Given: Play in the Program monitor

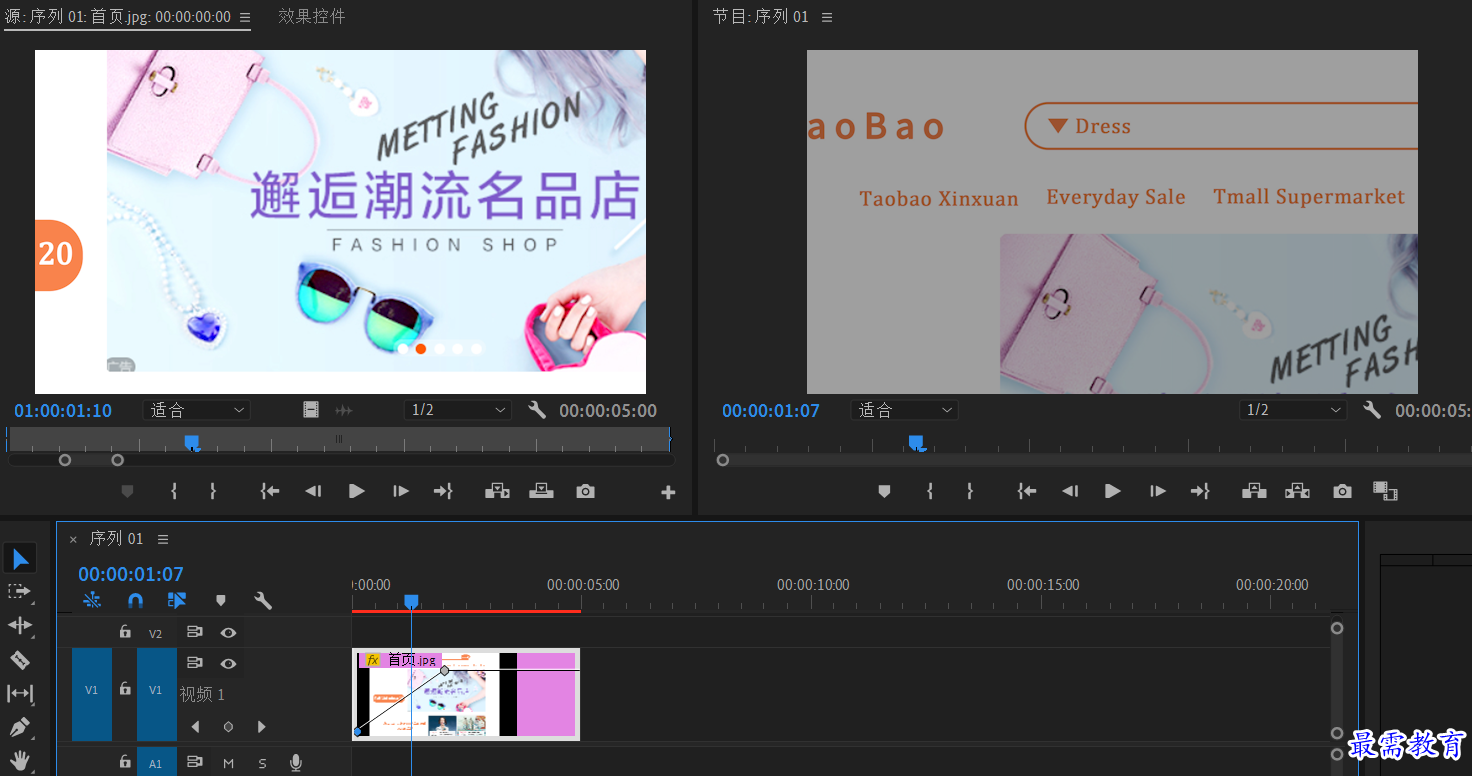Looking at the screenshot, I should [x=1112, y=491].
